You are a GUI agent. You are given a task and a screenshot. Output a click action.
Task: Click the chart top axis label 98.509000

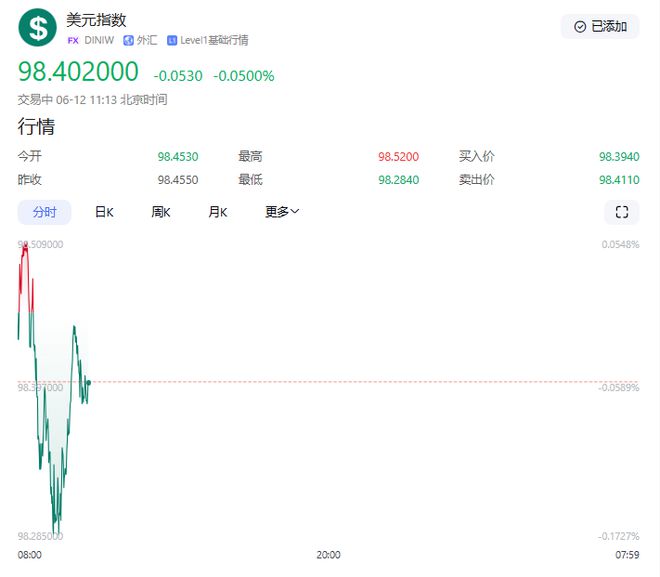point(40,245)
